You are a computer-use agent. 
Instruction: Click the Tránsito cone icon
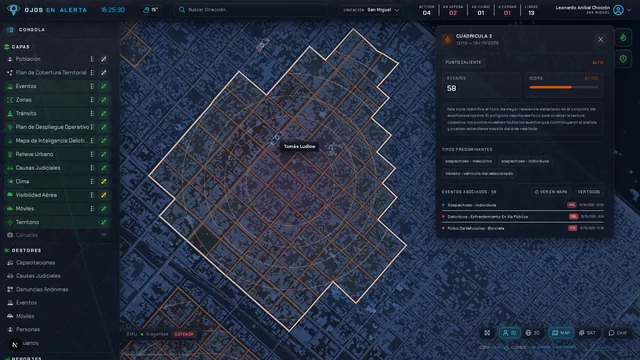[x=10, y=113]
